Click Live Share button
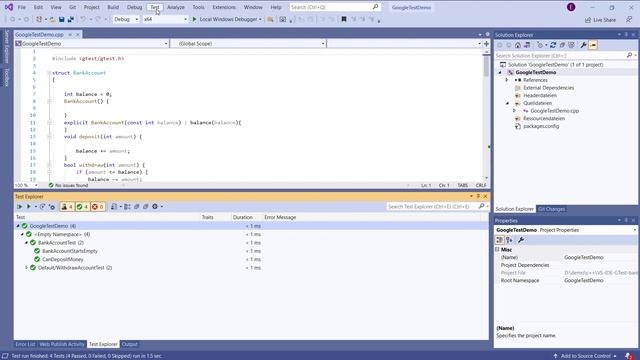Screen dimensions: 640x360 (x=600, y=20)
